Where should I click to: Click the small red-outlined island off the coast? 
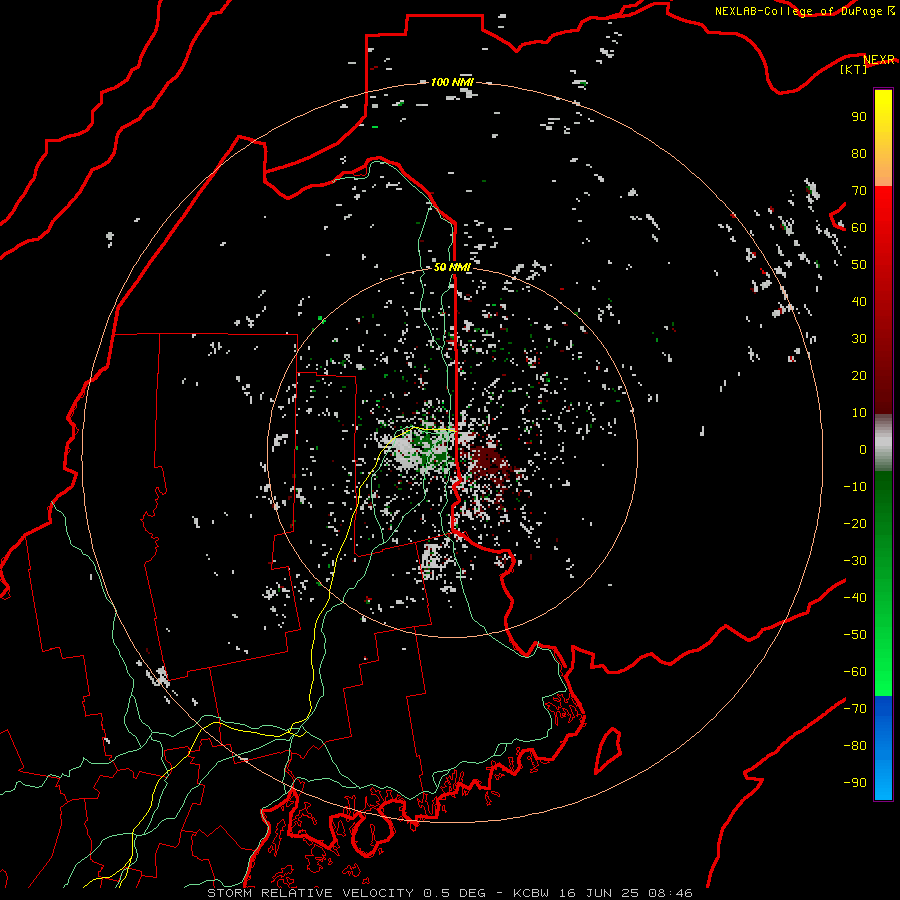(x=608, y=750)
